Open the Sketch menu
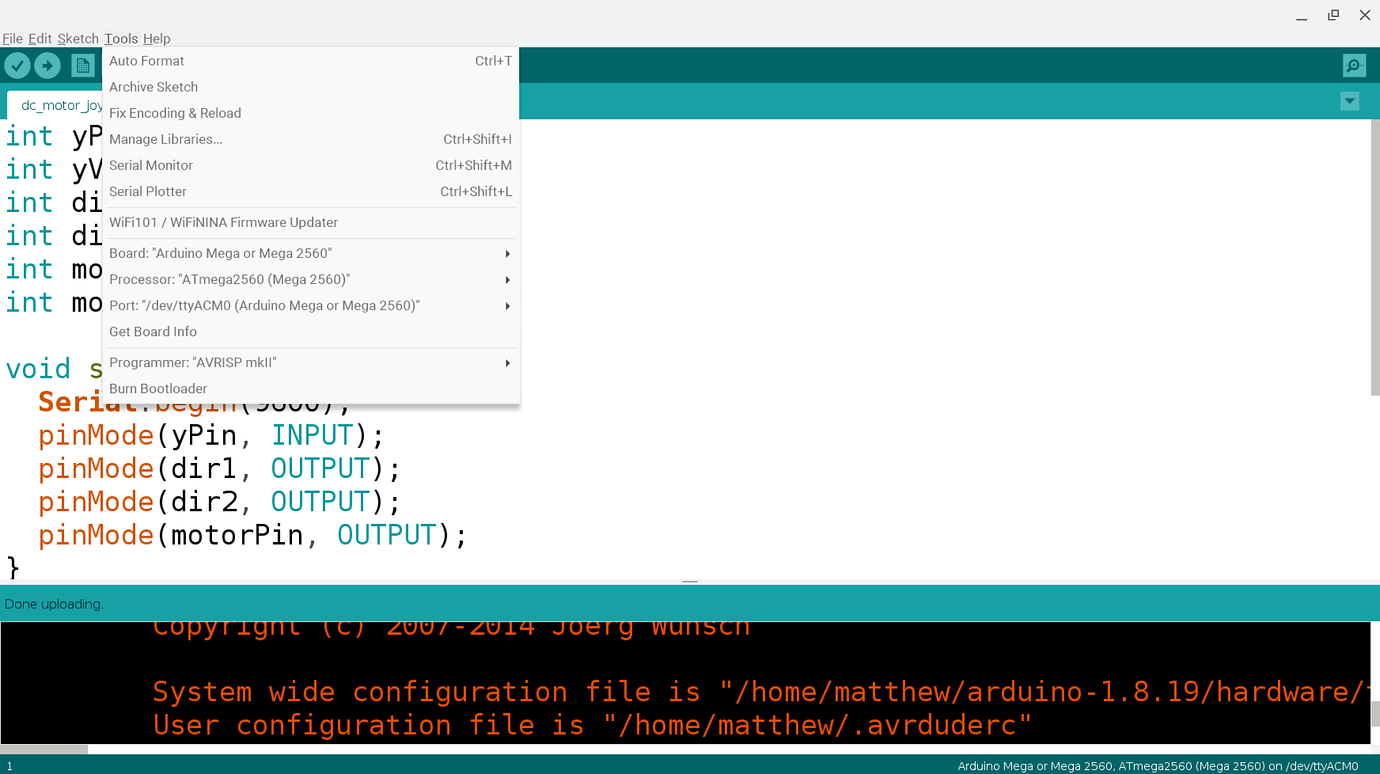Viewport: 1380px width, 774px height. pyautogui.click(x=77, y=38)
